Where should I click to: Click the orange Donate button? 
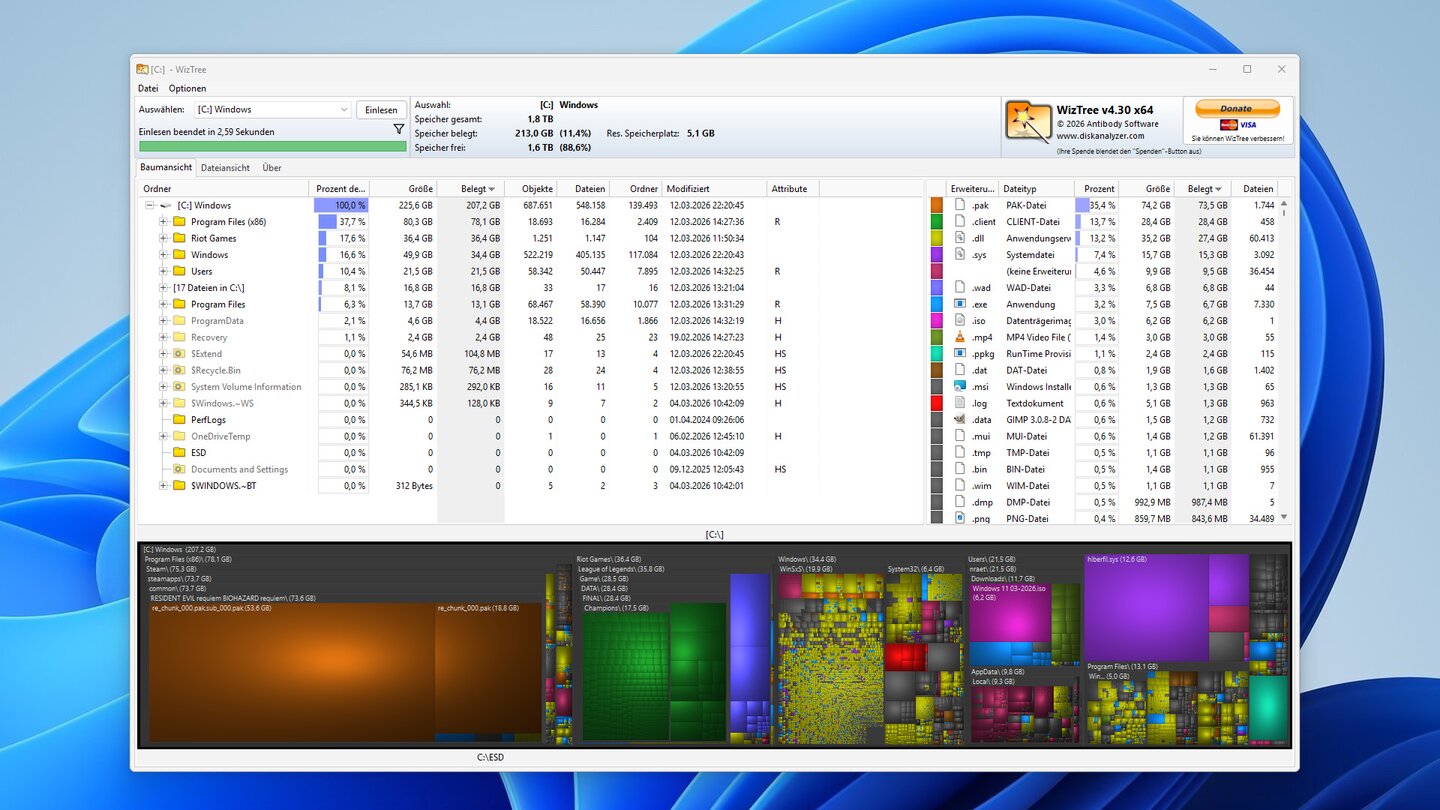(x=1236, y=108)
